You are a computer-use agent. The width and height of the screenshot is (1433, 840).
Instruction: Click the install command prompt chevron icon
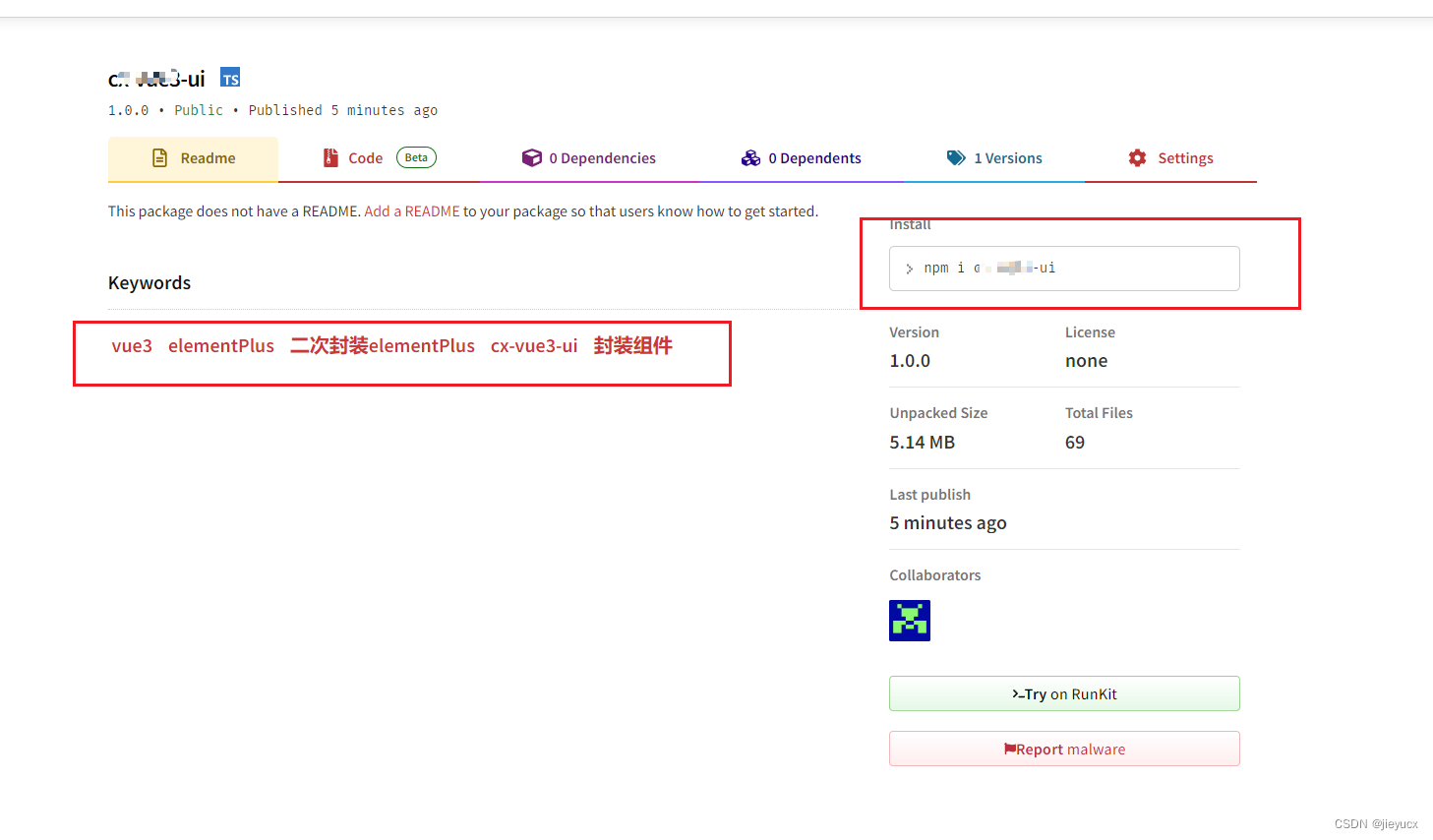(909, 269)
